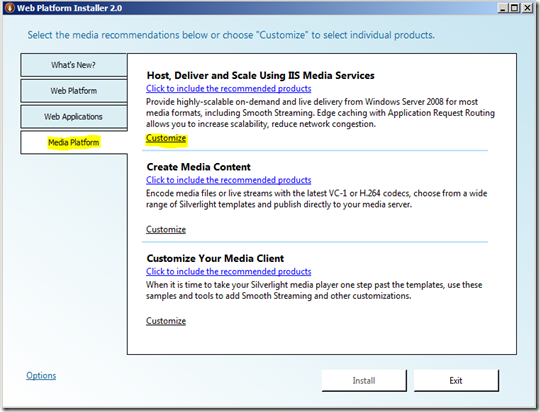Viewport: 540px width, 412px height.
Task: Click the Customize Your Media Client heading
Action: pyautogui.click(x=215, y=258)
